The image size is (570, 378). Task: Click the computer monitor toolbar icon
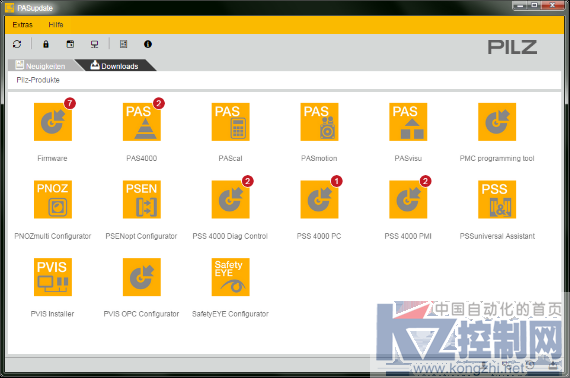95,44
